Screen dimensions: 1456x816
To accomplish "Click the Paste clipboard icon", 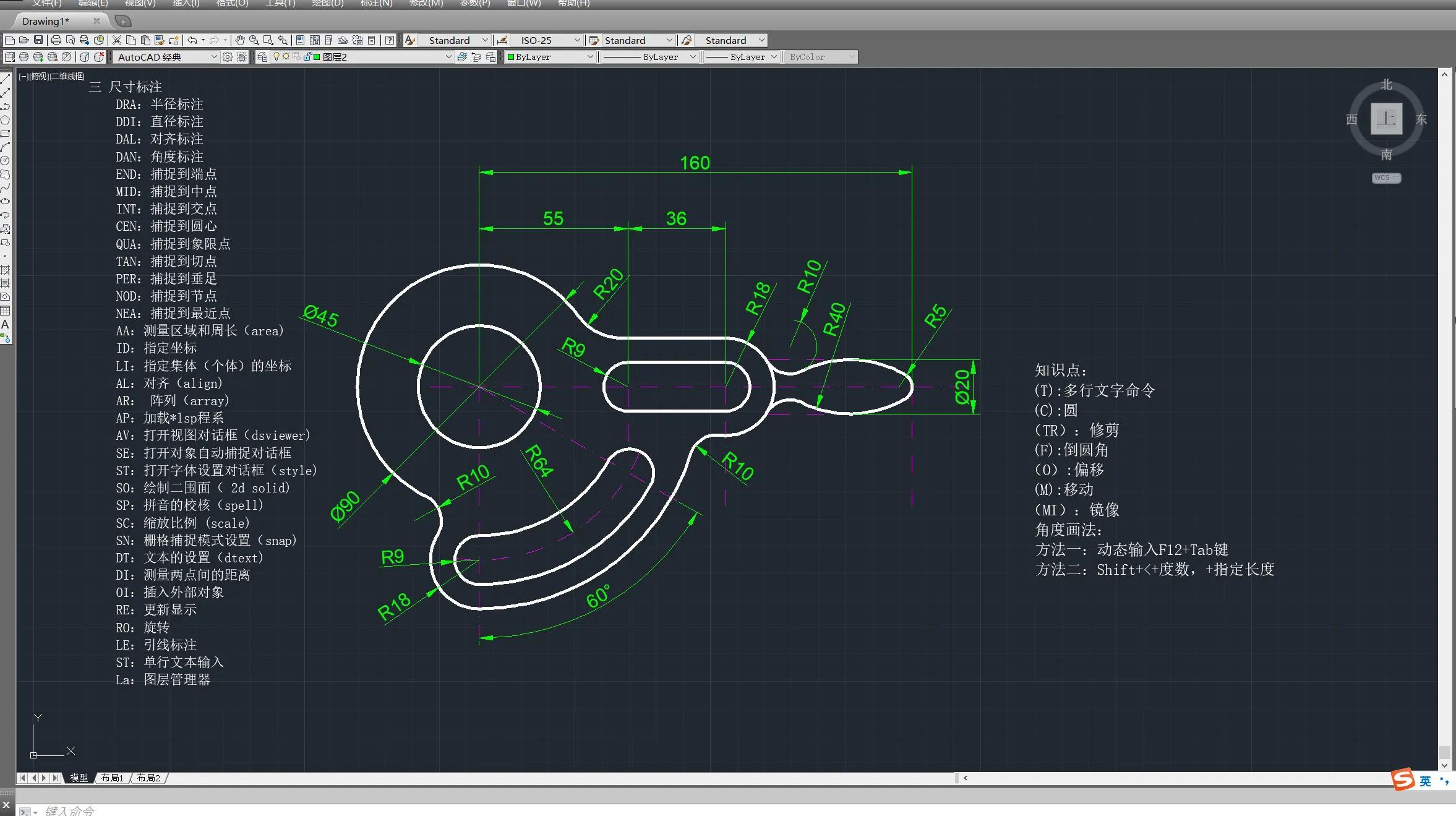I will [145, 40].
